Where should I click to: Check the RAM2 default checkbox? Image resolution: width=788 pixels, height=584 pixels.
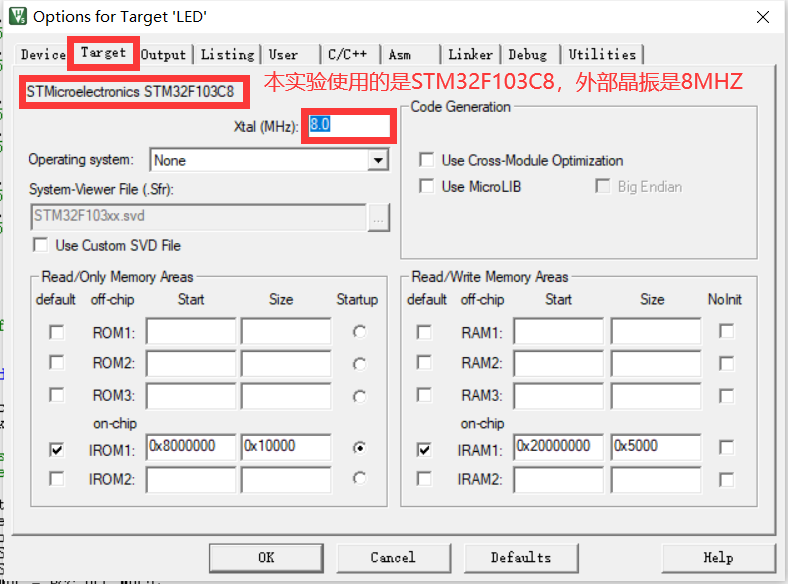424,362
